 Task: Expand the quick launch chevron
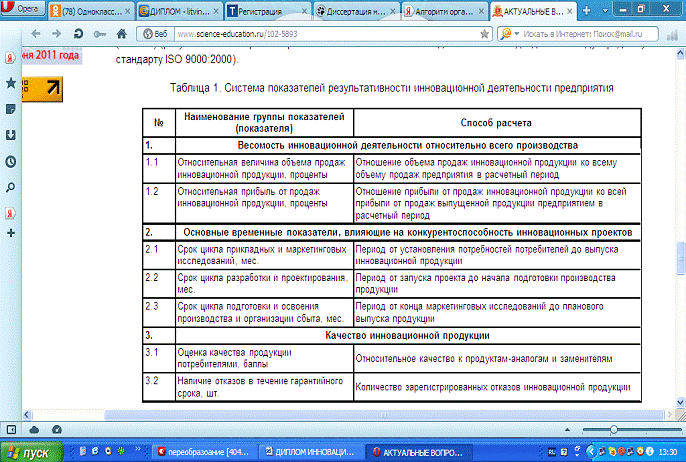(x=138, y=449)
